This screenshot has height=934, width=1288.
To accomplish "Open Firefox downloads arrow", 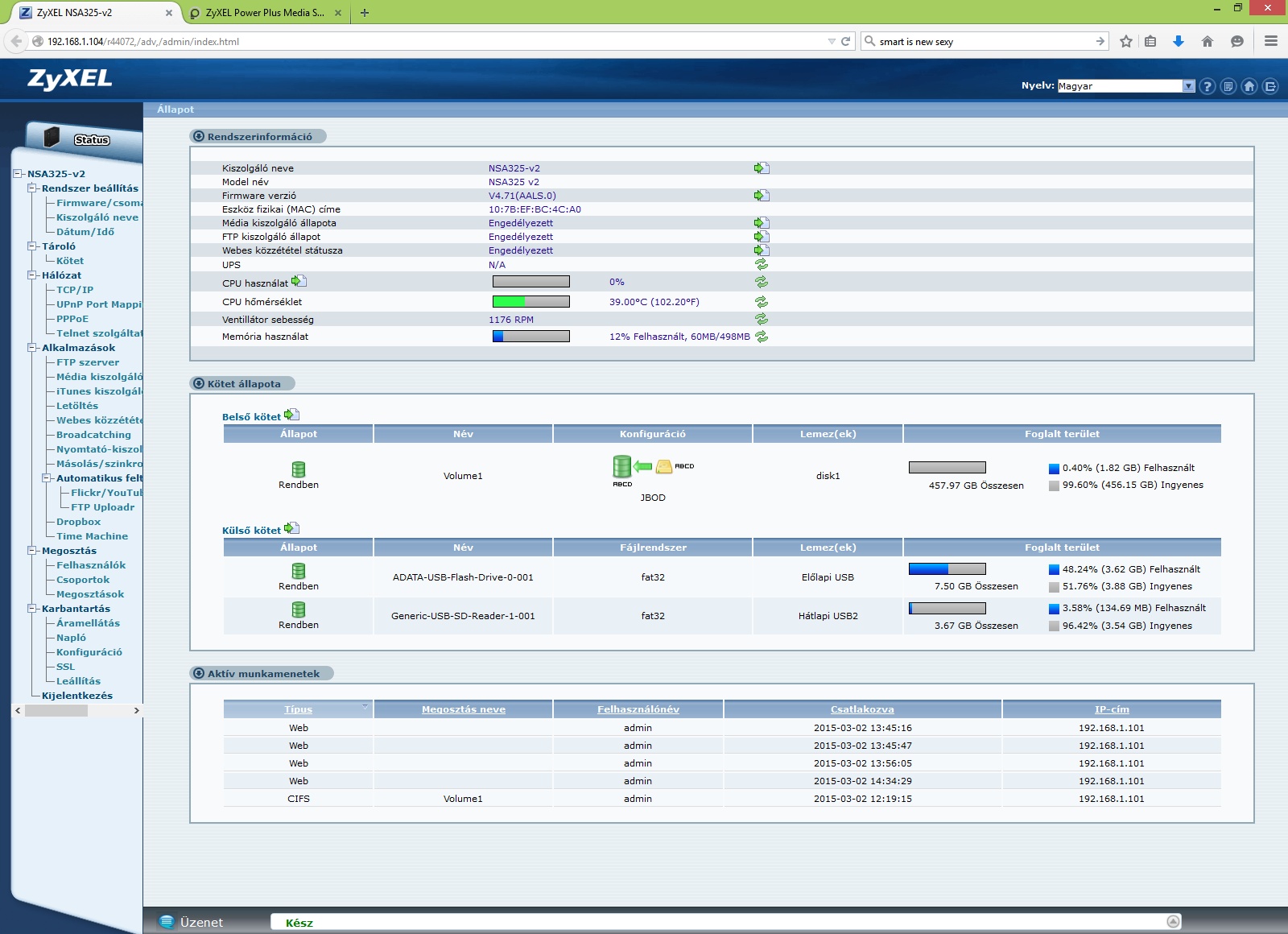I will (x=1179, y=41).
